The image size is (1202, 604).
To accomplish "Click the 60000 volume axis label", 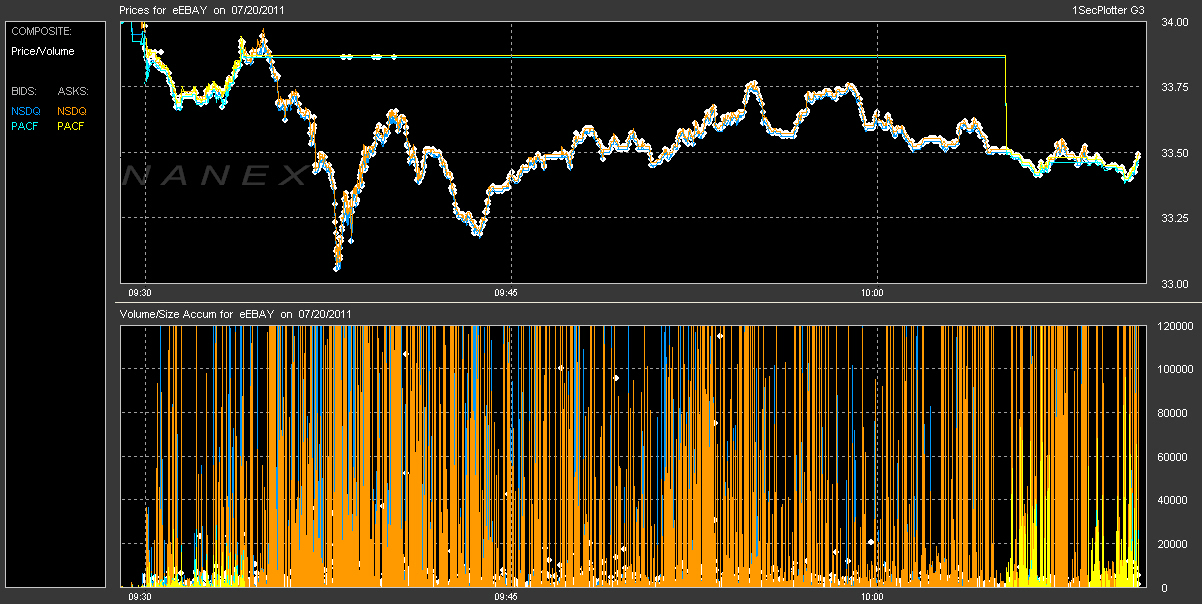I will pos(1173,456).
